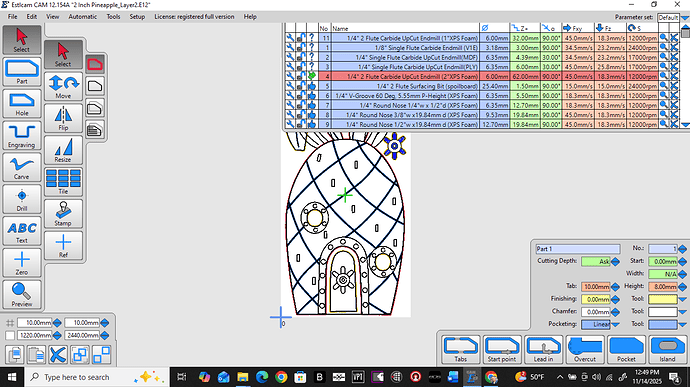The width and height of the screenshot is (690, 387).
Task: Delete tool row 5 with its X icon
Action: [x=674, y=86]
